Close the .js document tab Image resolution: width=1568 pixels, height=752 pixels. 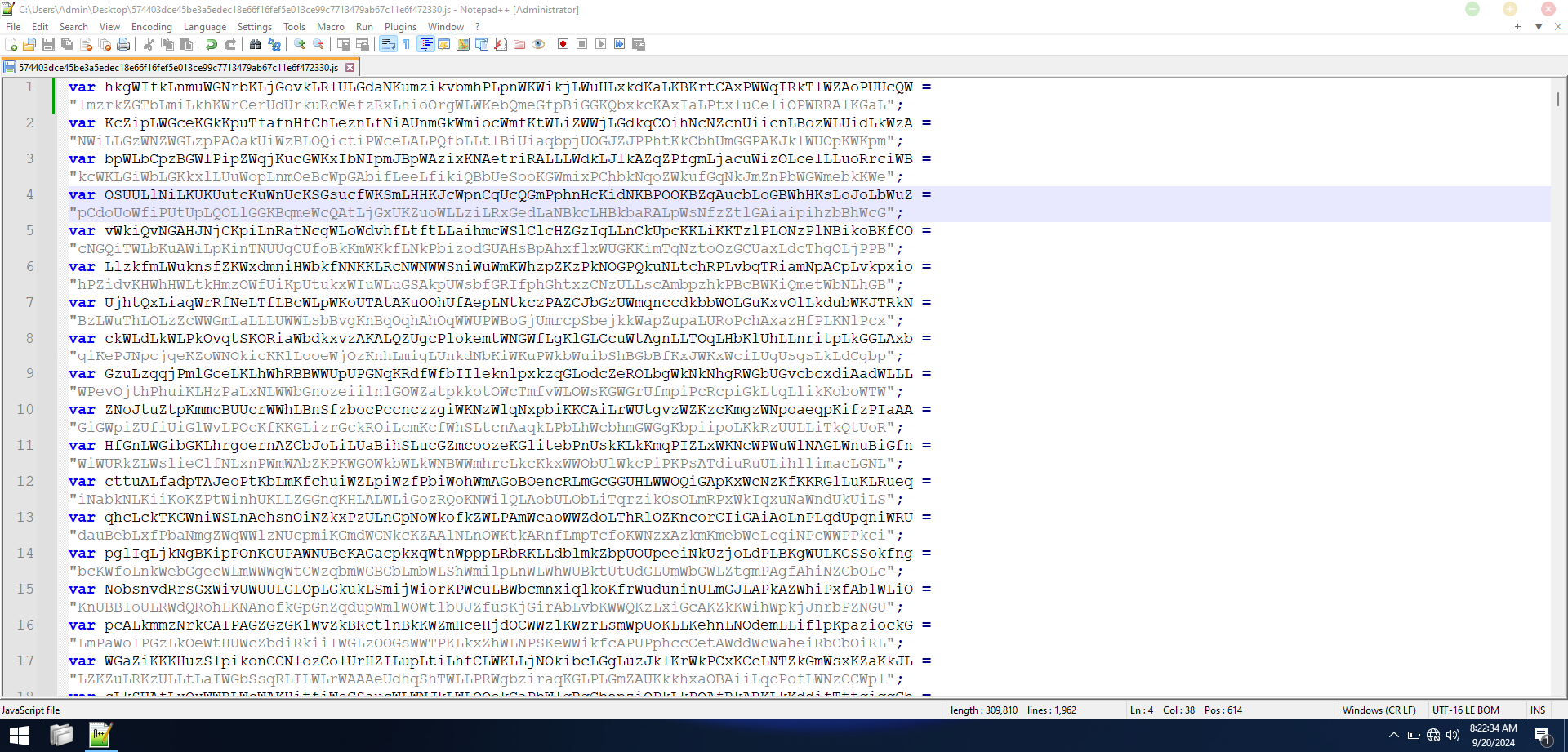pos(350,68)
